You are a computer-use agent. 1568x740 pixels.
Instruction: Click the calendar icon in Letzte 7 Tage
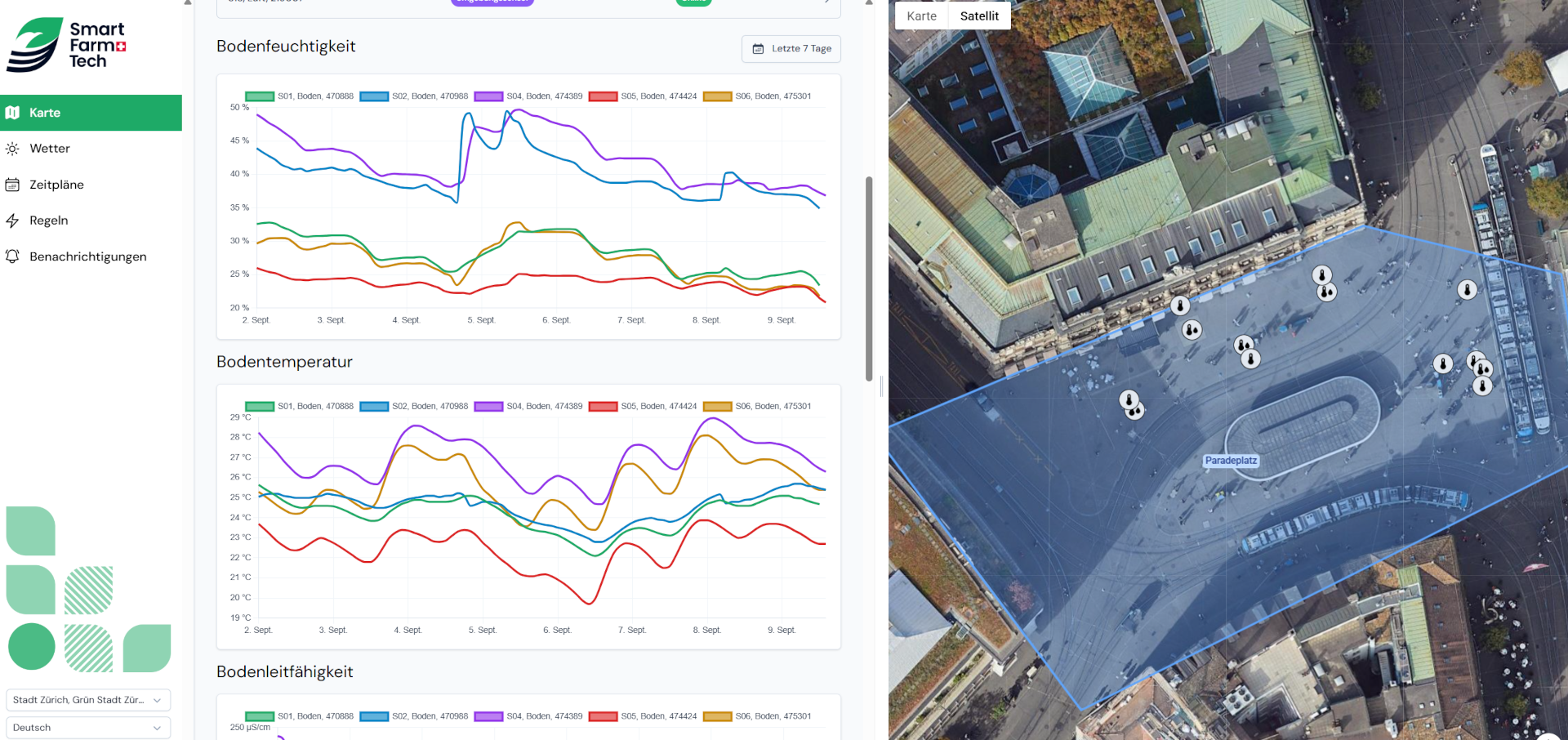[758, 49]
